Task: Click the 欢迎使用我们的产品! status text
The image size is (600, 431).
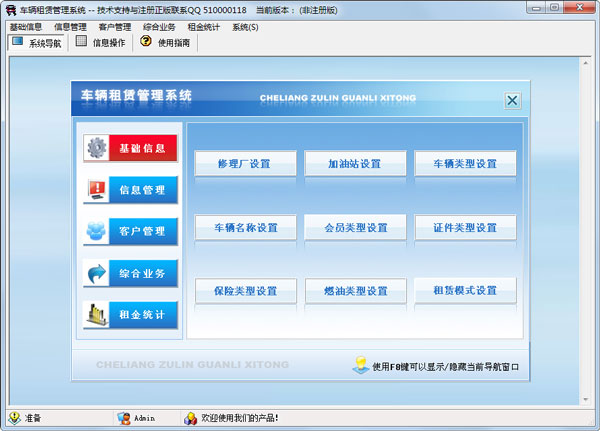Action: (x=240, y=418)
